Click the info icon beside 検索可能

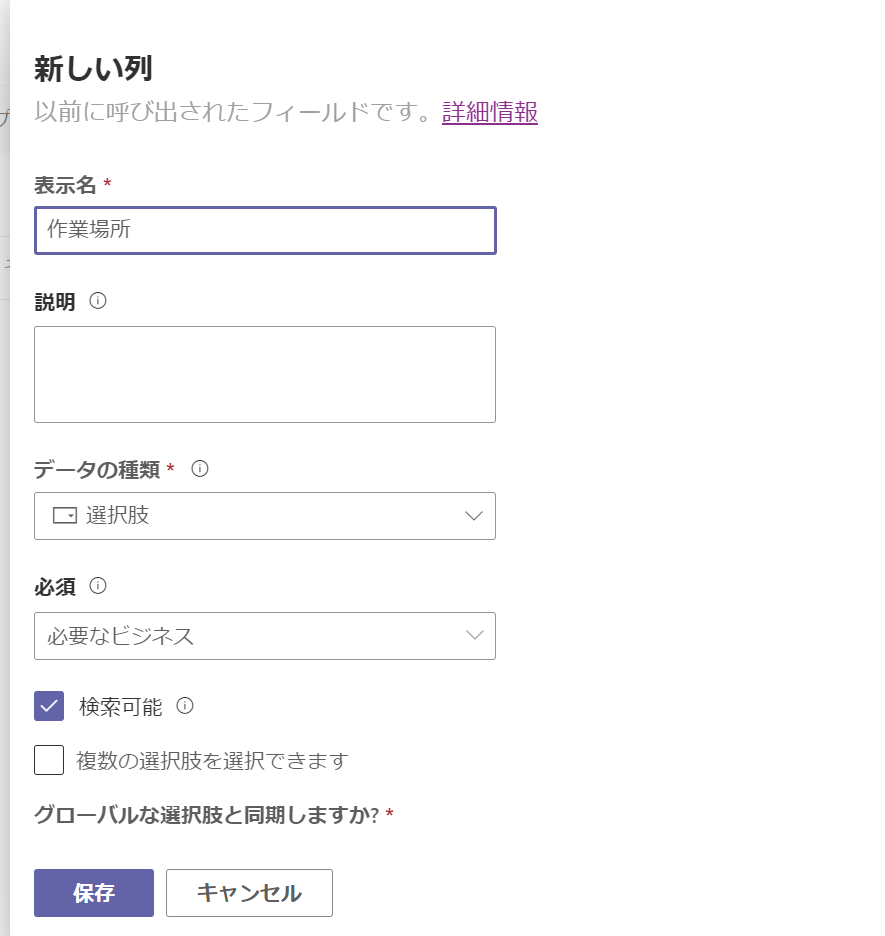(x=185, y=706)
